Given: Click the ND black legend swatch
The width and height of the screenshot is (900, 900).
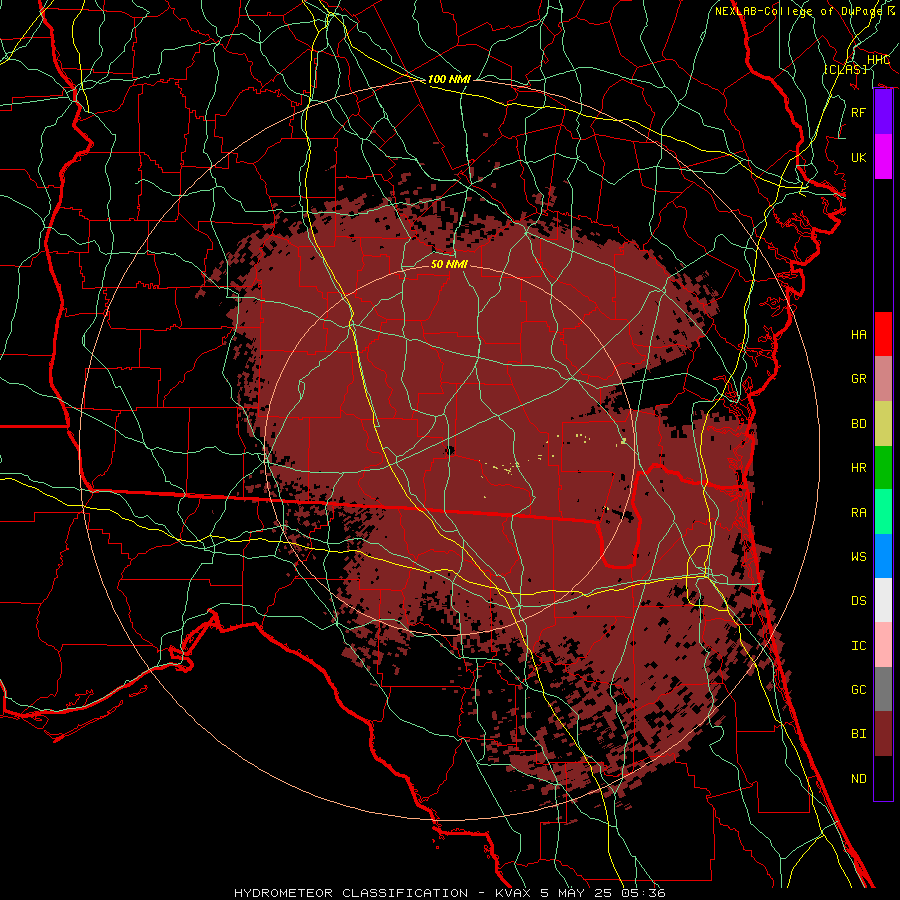Looking at the screenshot, I should 883,778.
